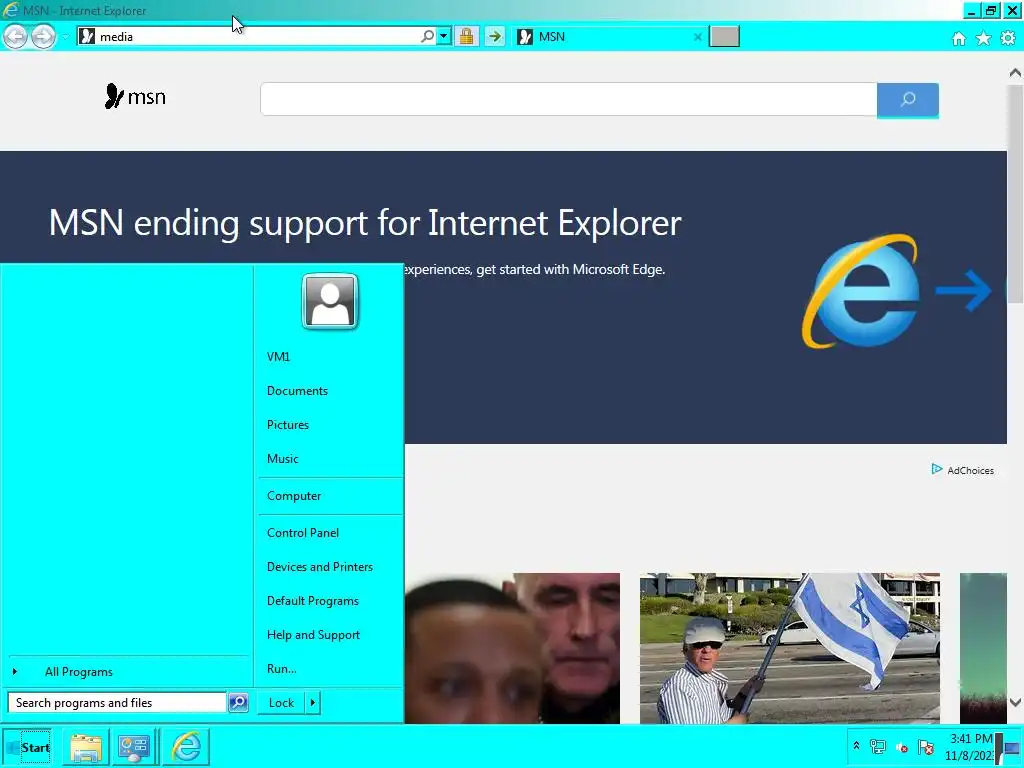The width and height of the screenshot is (1024, 768).
Task: Click the Home icon in IE toolbar
Action: 959,39
